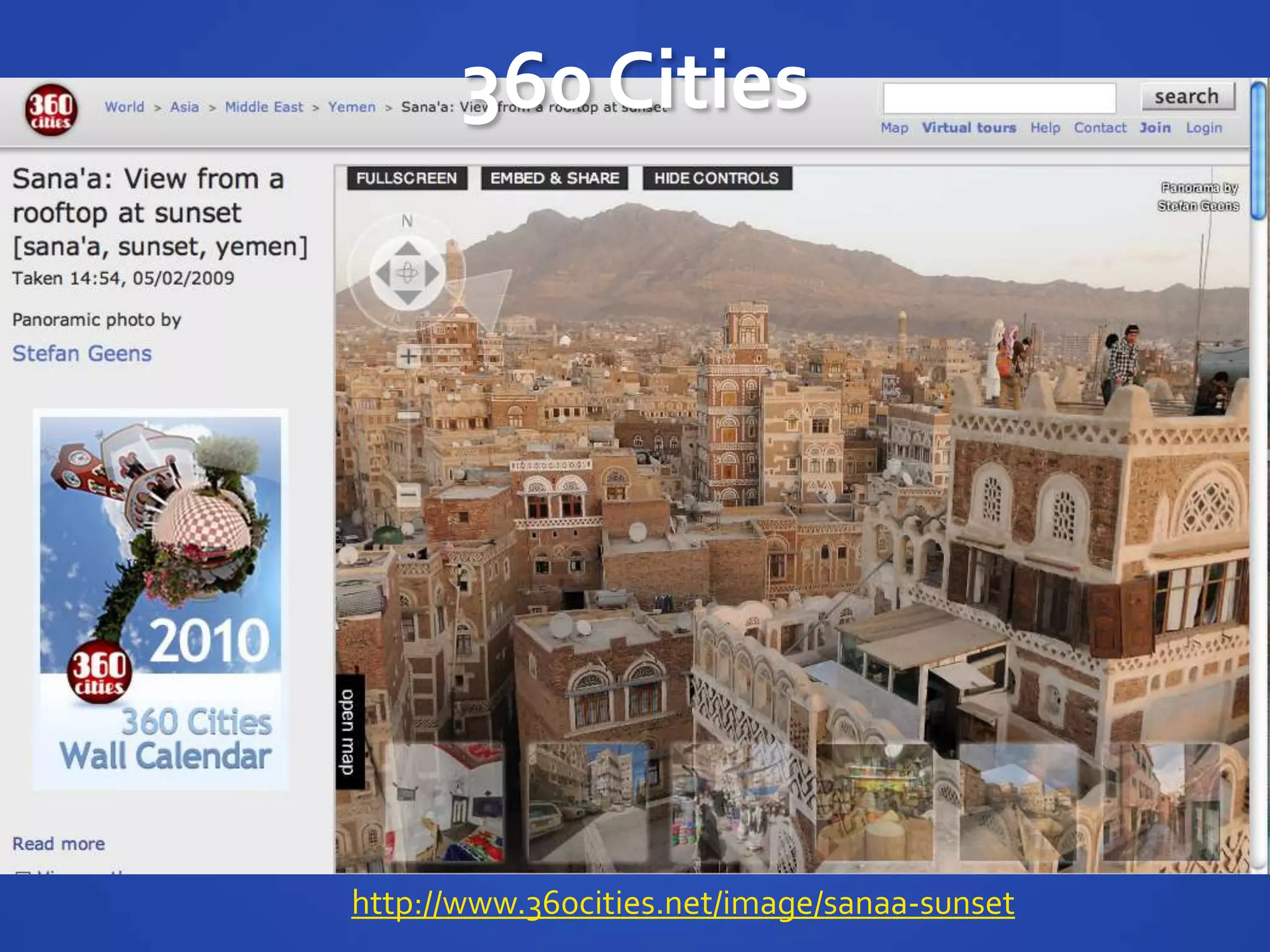Click the 'Taken 14:54, 05/02/2009' text
The height and width of the screenshot is (952, 1270).
(123, 278)
